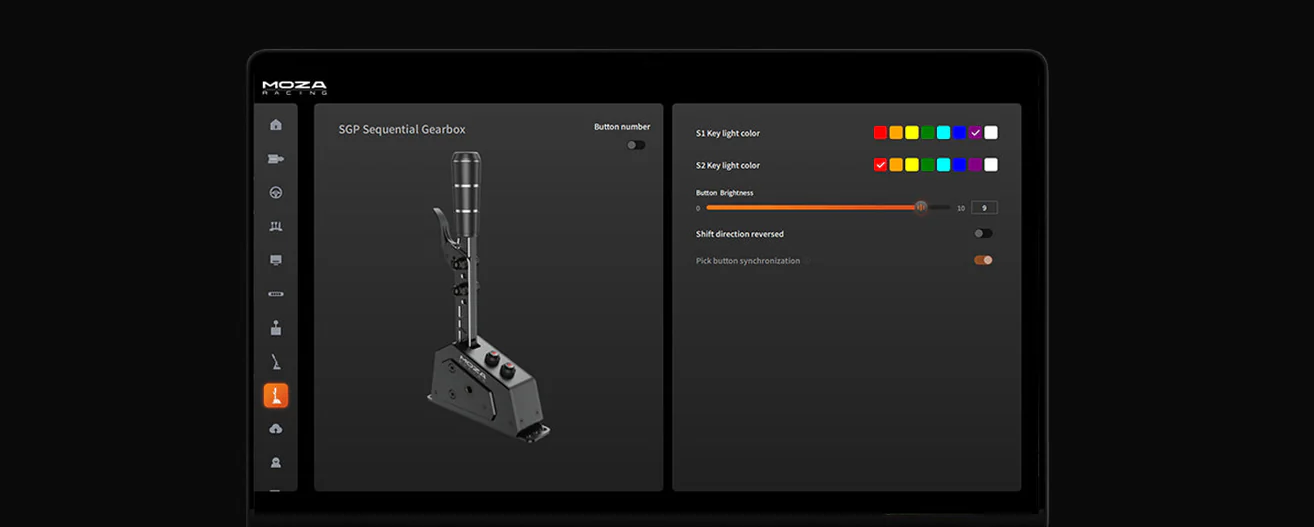Click the 'SGP Sequential Gearbox' title
This screenshot has height=527, width=1314.
tap(402, 129)
